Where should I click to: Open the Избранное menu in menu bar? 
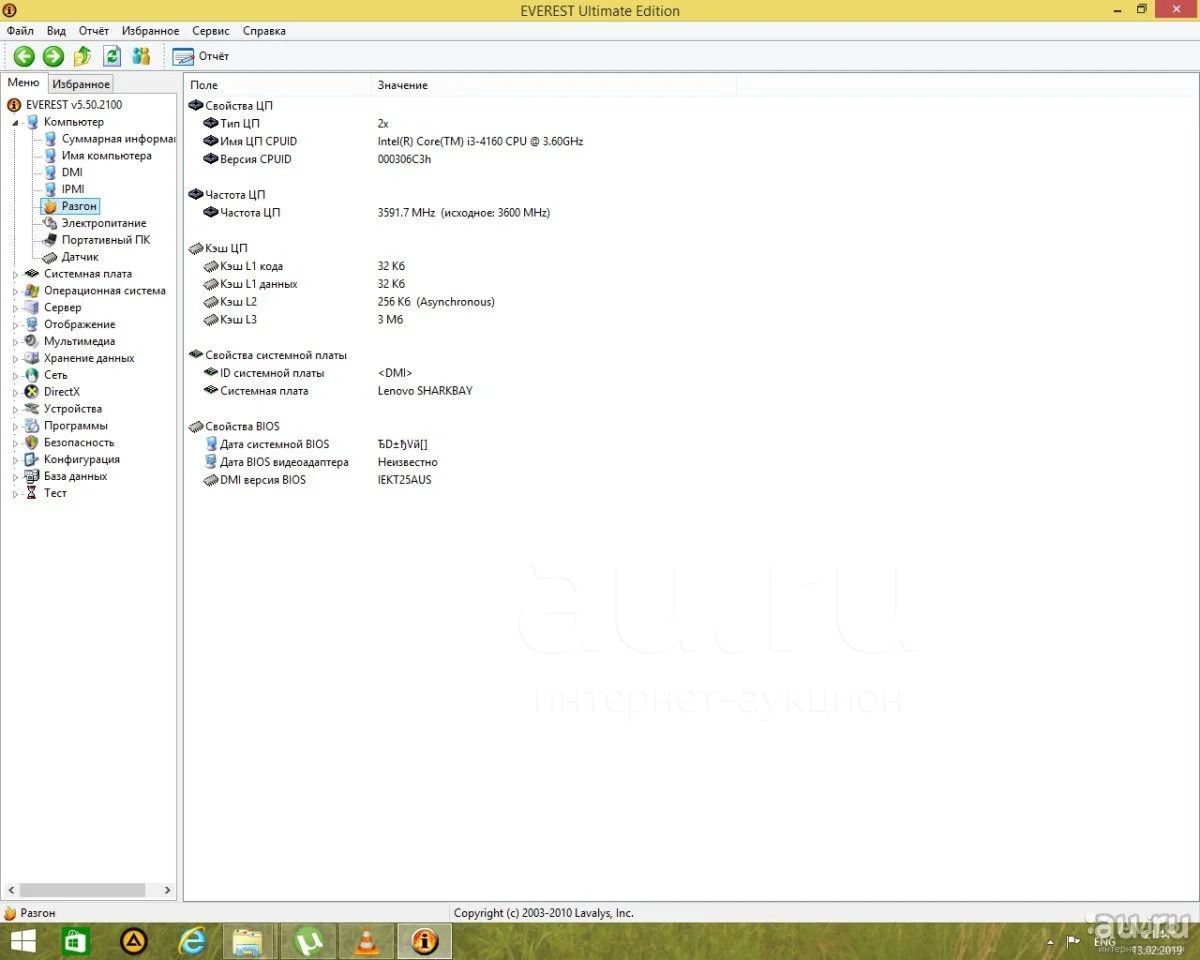click(x=149, y=31)
